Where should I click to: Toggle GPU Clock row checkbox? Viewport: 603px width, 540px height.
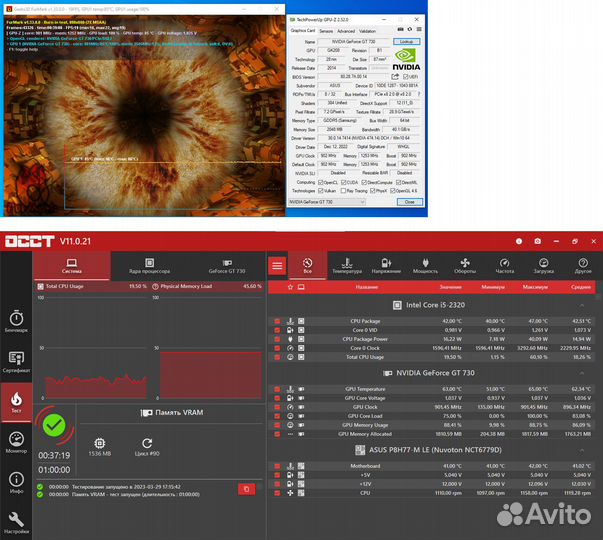tap(277, 407)
